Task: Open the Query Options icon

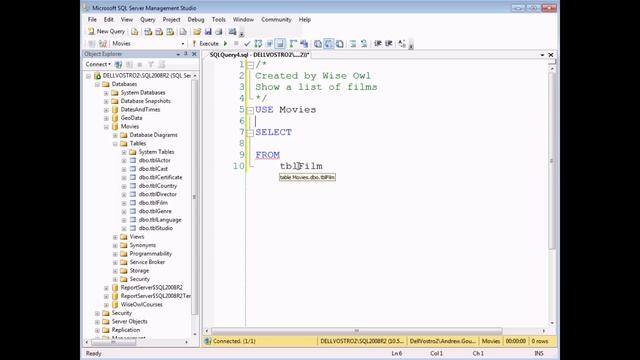Action: (269, 43)
